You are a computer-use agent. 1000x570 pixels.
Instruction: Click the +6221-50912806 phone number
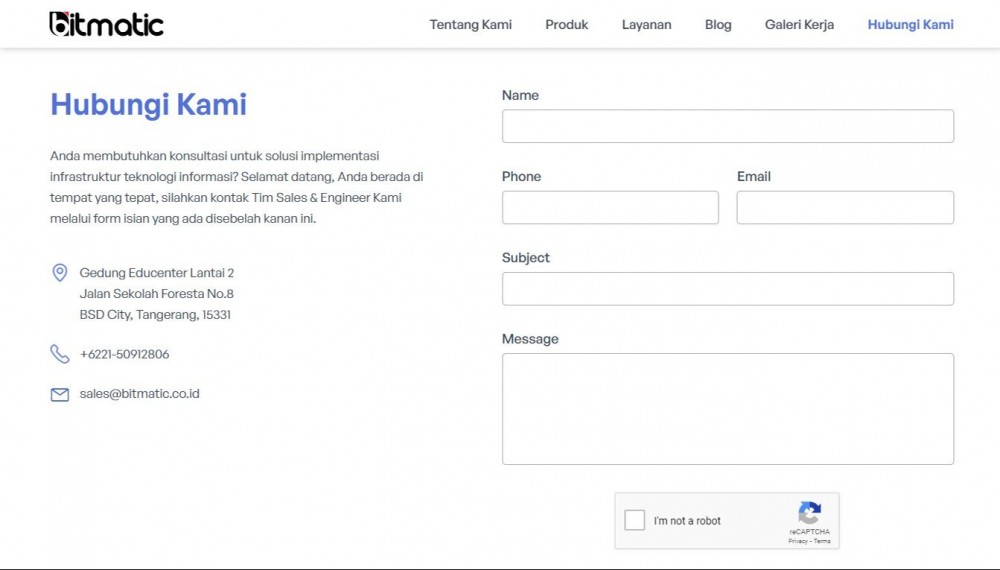point(124,354)
